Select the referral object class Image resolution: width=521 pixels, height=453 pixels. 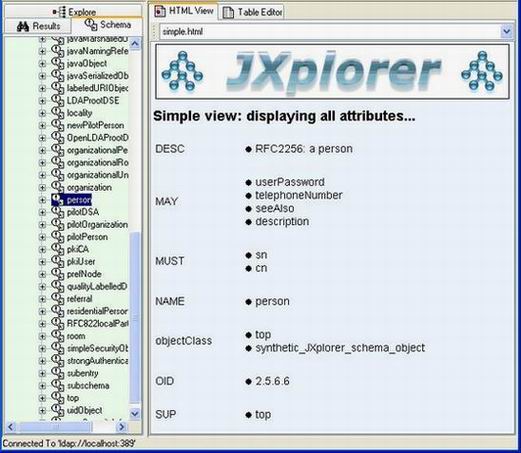point(80,299)
